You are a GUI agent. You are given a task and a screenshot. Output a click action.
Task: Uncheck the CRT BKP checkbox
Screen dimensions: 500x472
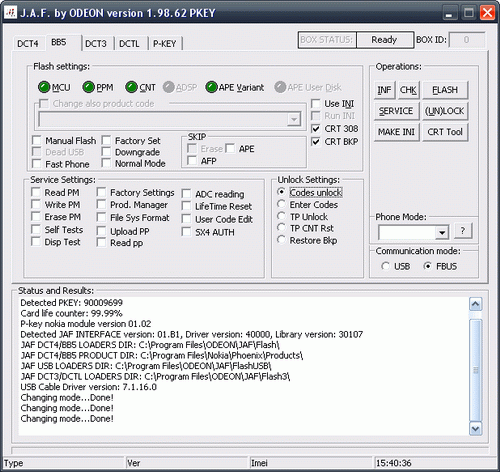(316, 142)
